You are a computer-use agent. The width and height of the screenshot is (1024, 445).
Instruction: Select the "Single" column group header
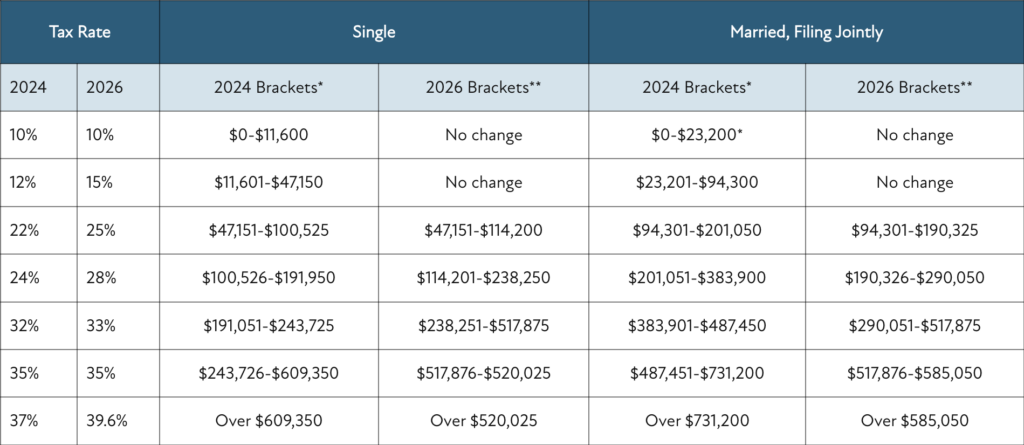click(374, 32)
